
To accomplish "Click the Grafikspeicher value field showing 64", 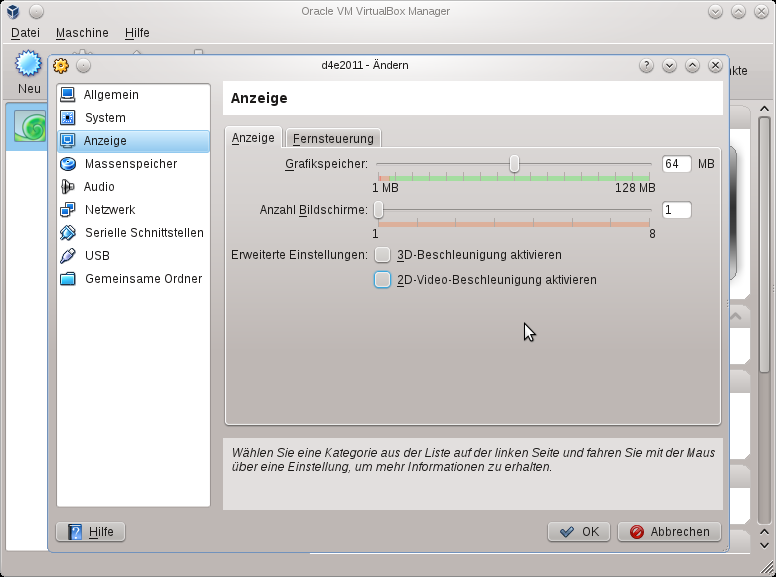I will [x=677, y=164].
